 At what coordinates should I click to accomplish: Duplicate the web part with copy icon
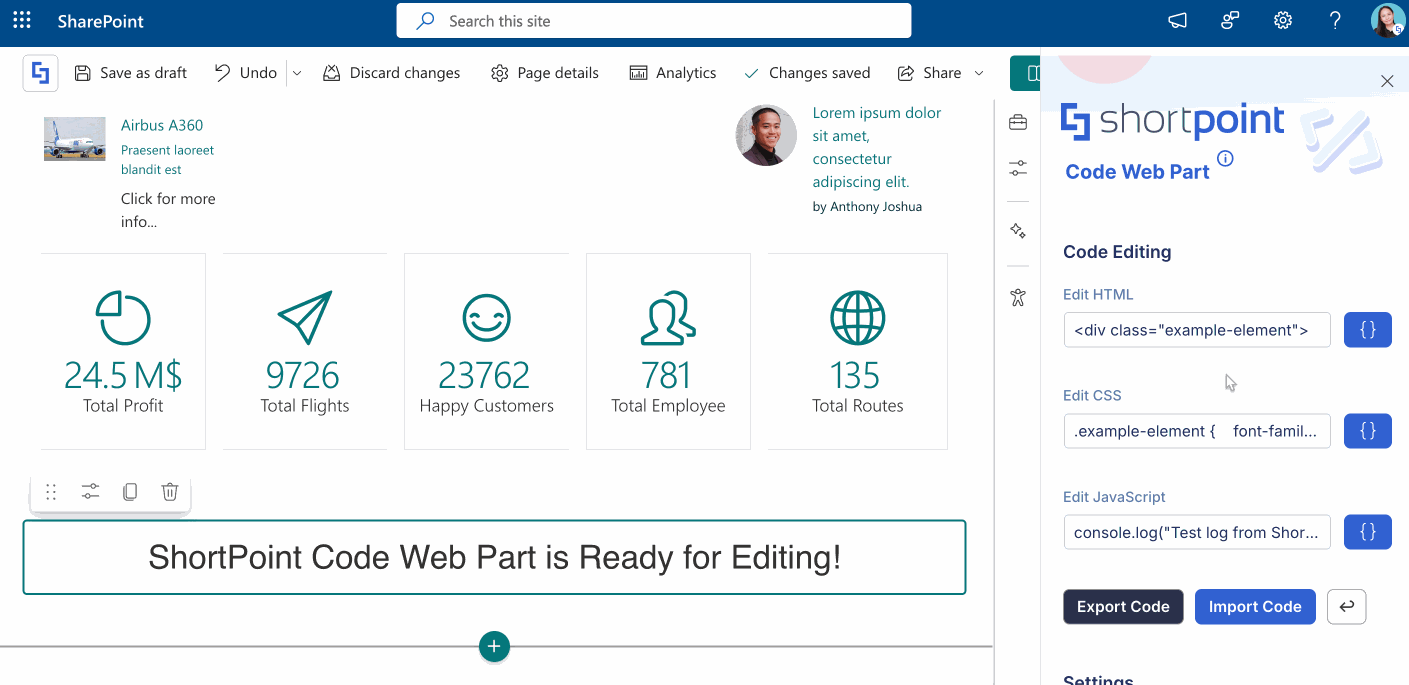[x=130, y=491]
